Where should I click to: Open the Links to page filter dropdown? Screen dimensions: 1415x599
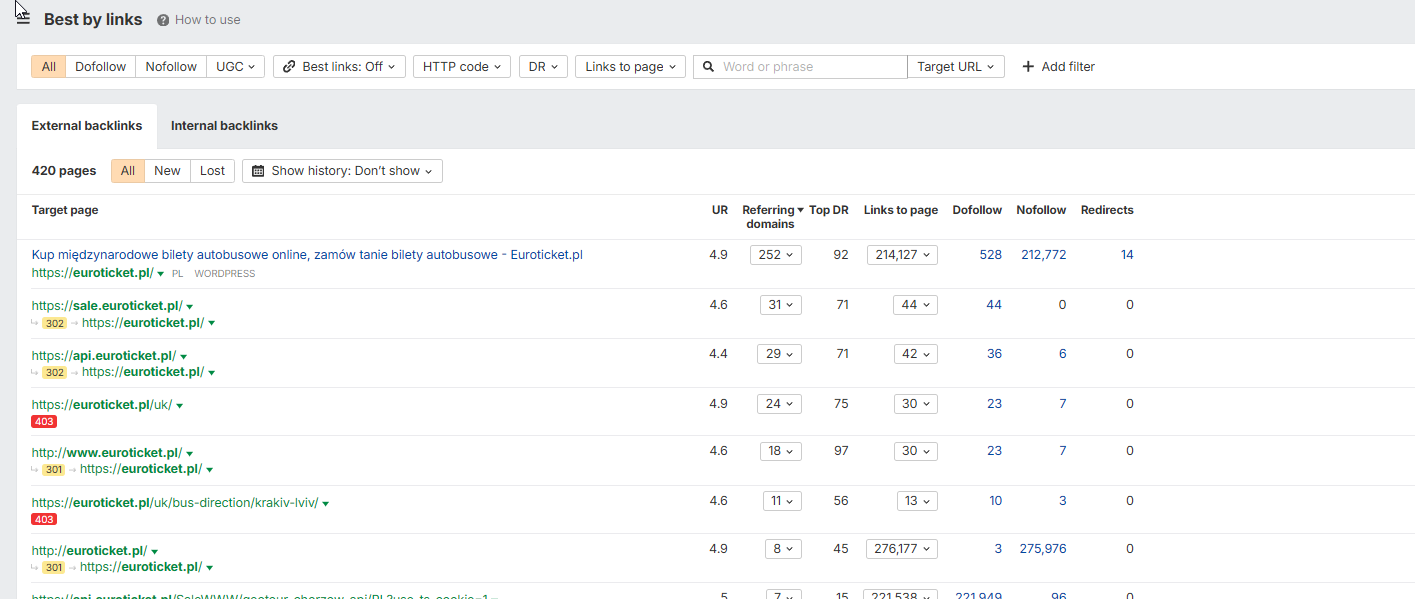[x=631, y=67]
